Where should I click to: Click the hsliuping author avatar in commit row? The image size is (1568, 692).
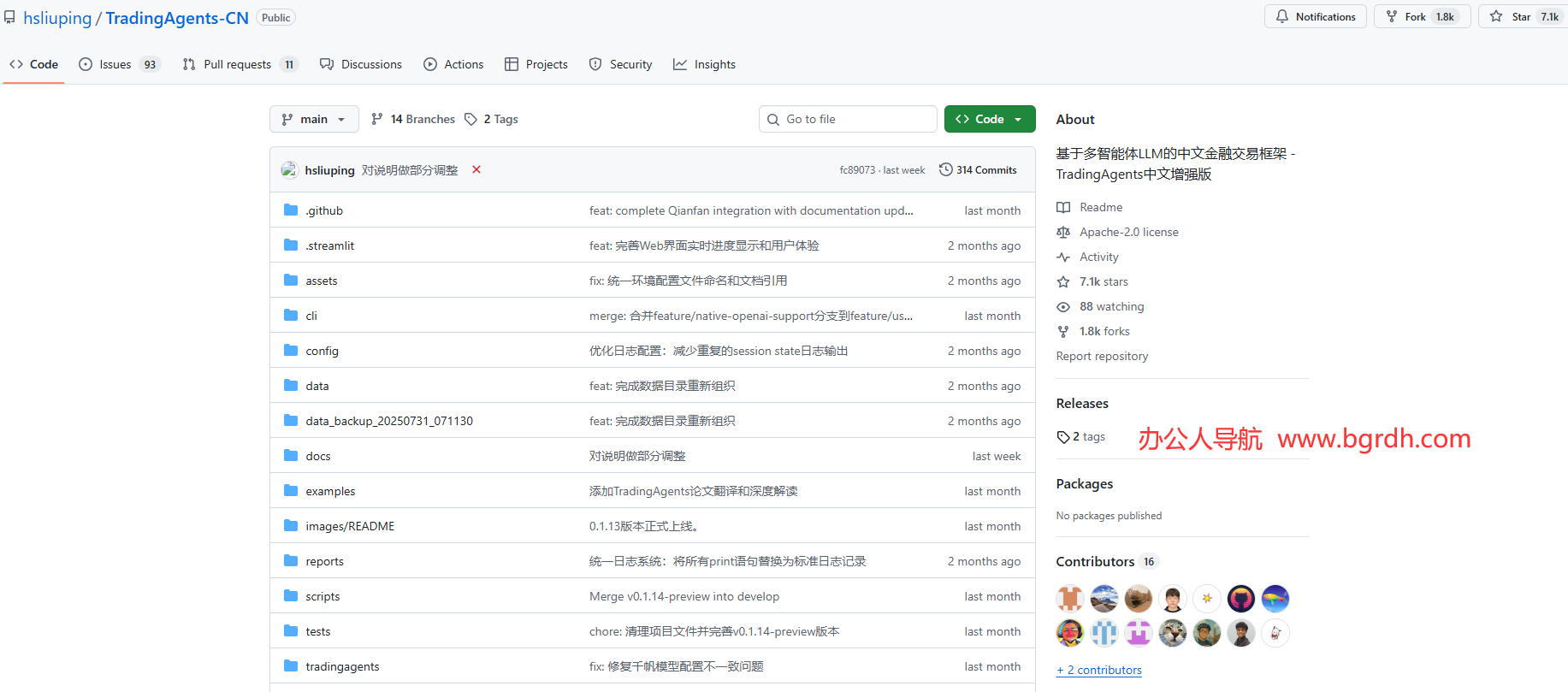(289, 170)
